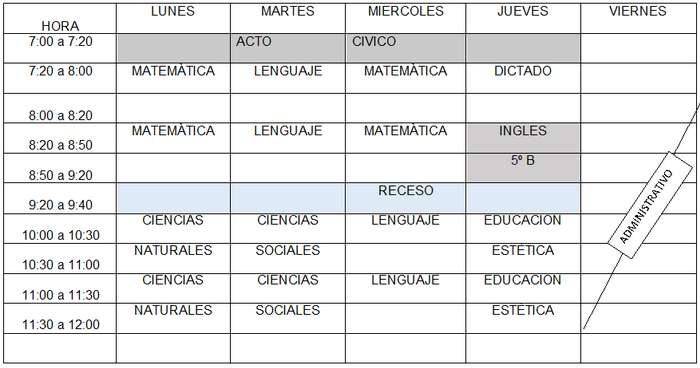This screenshot has width=700, height=368.
Task: Click the LUNES column header
Action: [173, 18]
